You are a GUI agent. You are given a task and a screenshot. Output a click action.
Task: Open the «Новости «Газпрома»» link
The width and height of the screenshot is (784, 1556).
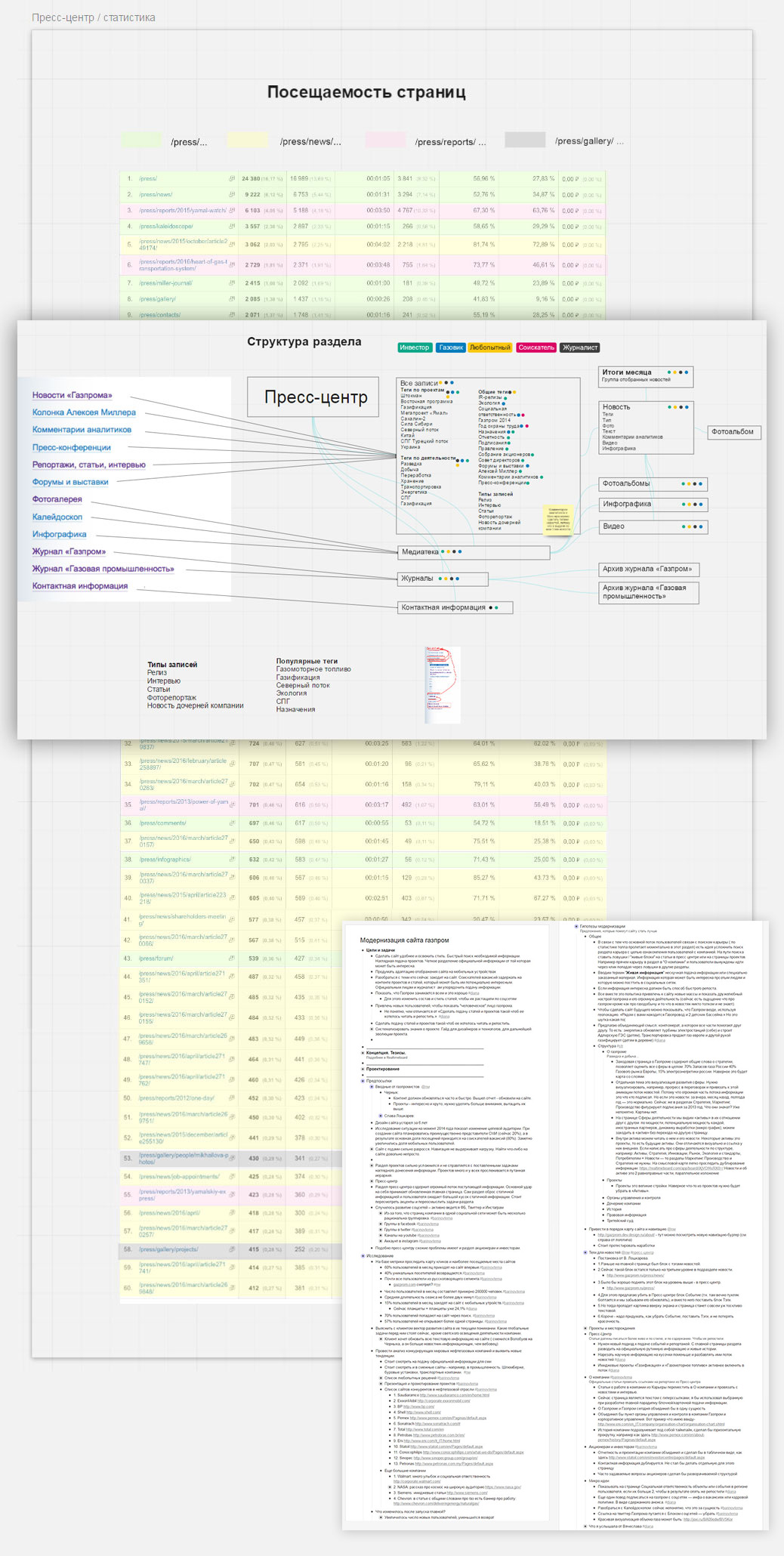pos(72,395)
